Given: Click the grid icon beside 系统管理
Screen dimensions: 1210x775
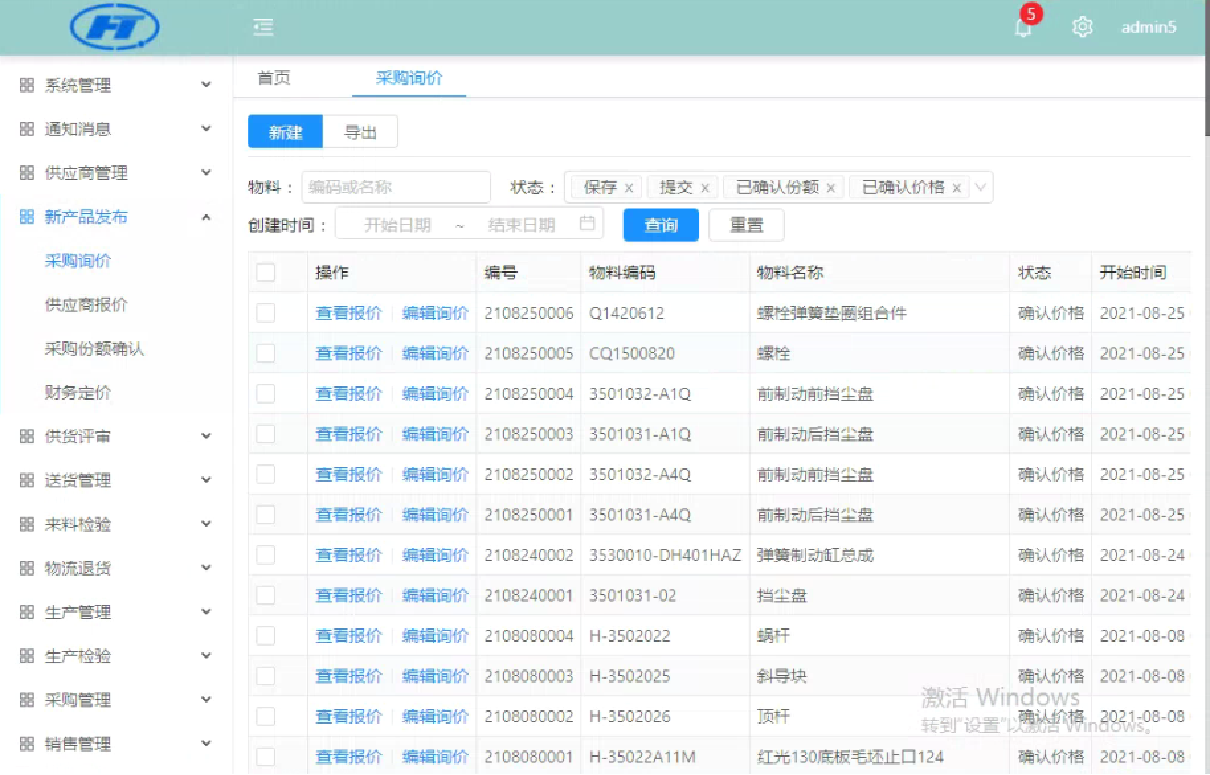Looking at the screenshot, I should (x=27, y=86).
